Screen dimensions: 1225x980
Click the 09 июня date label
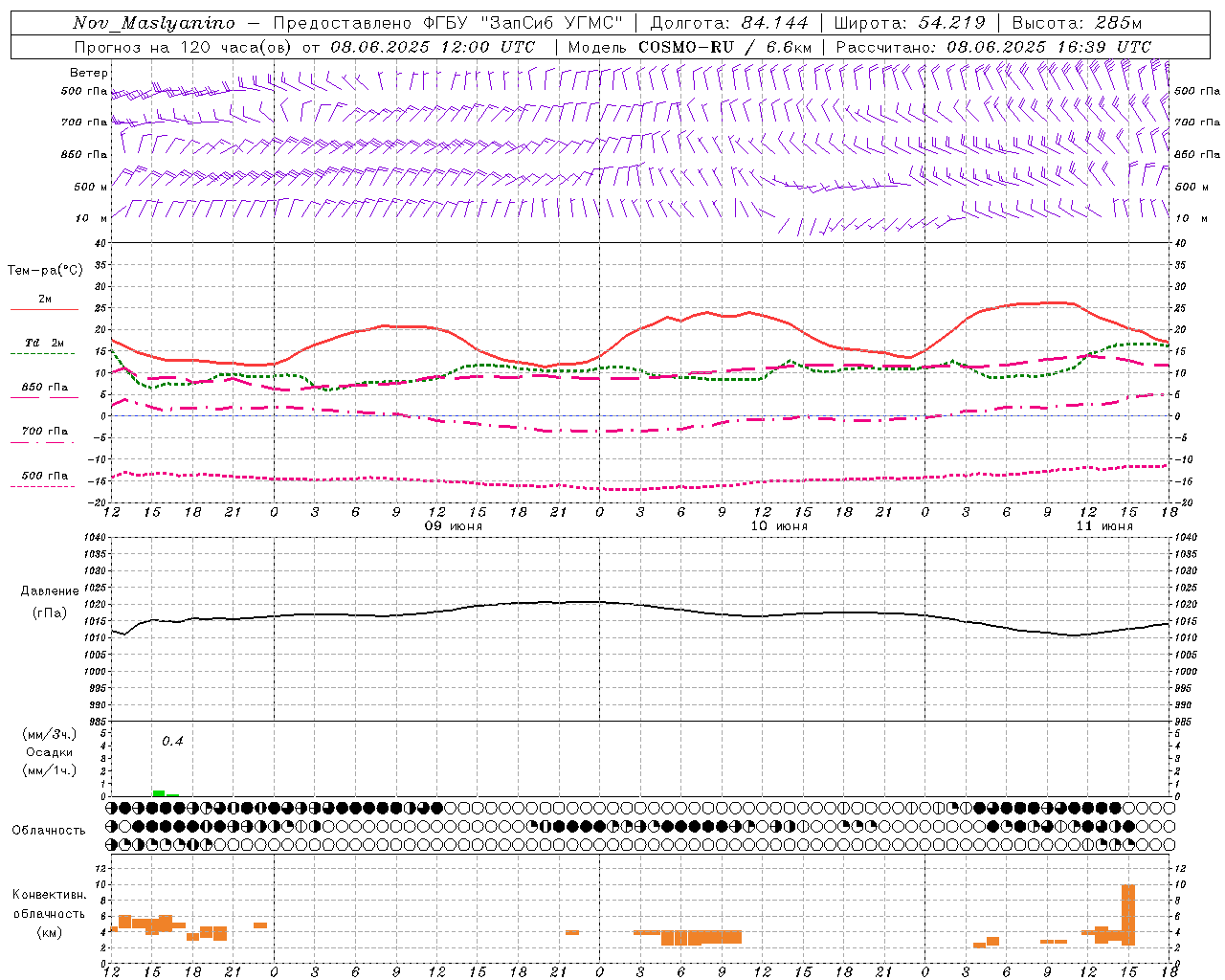pyautogui.click(x=454, y=526)
